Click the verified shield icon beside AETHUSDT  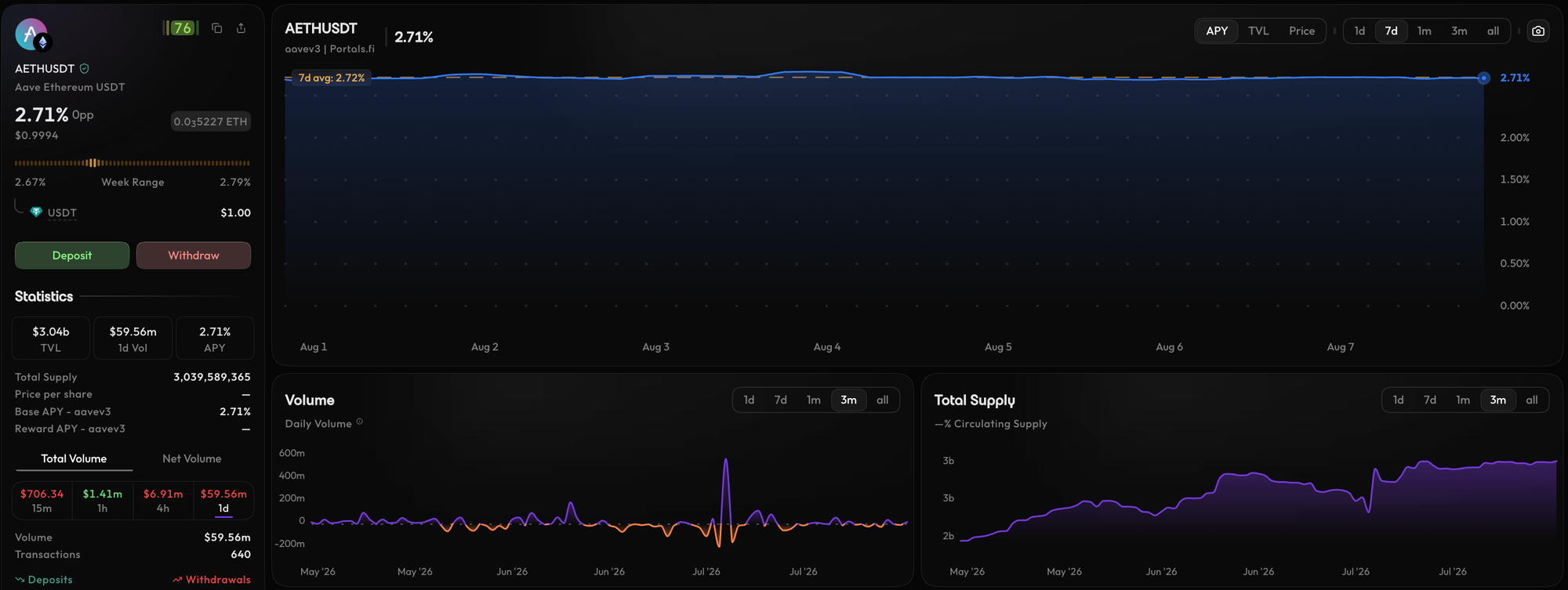85,68
